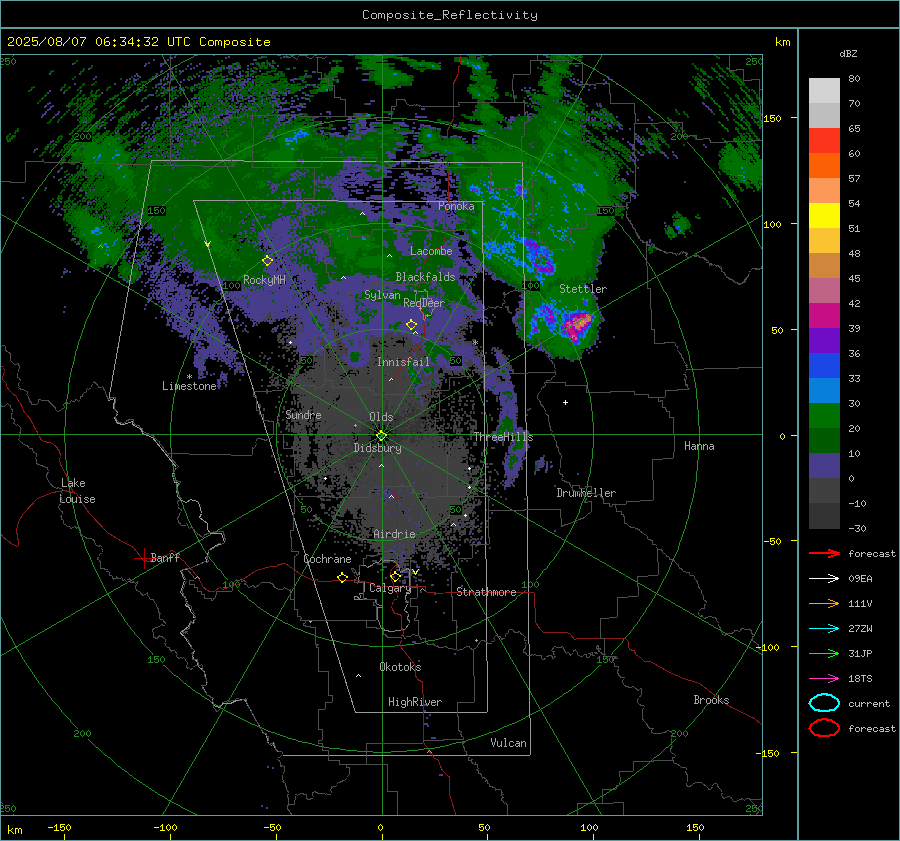Click the Limestone label

click(189, 386)
